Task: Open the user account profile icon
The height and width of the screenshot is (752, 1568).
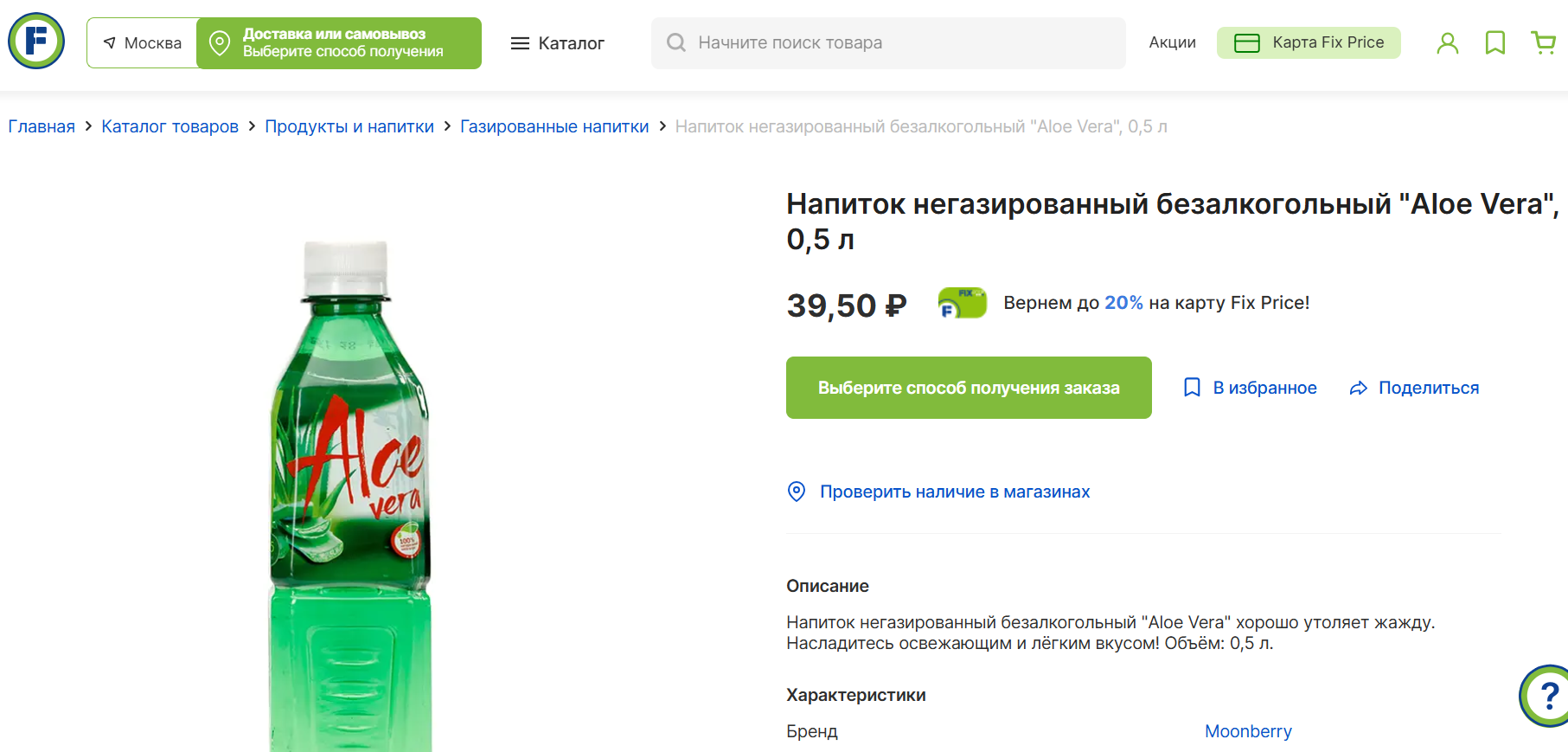Action: click(x=1447, y=42)
